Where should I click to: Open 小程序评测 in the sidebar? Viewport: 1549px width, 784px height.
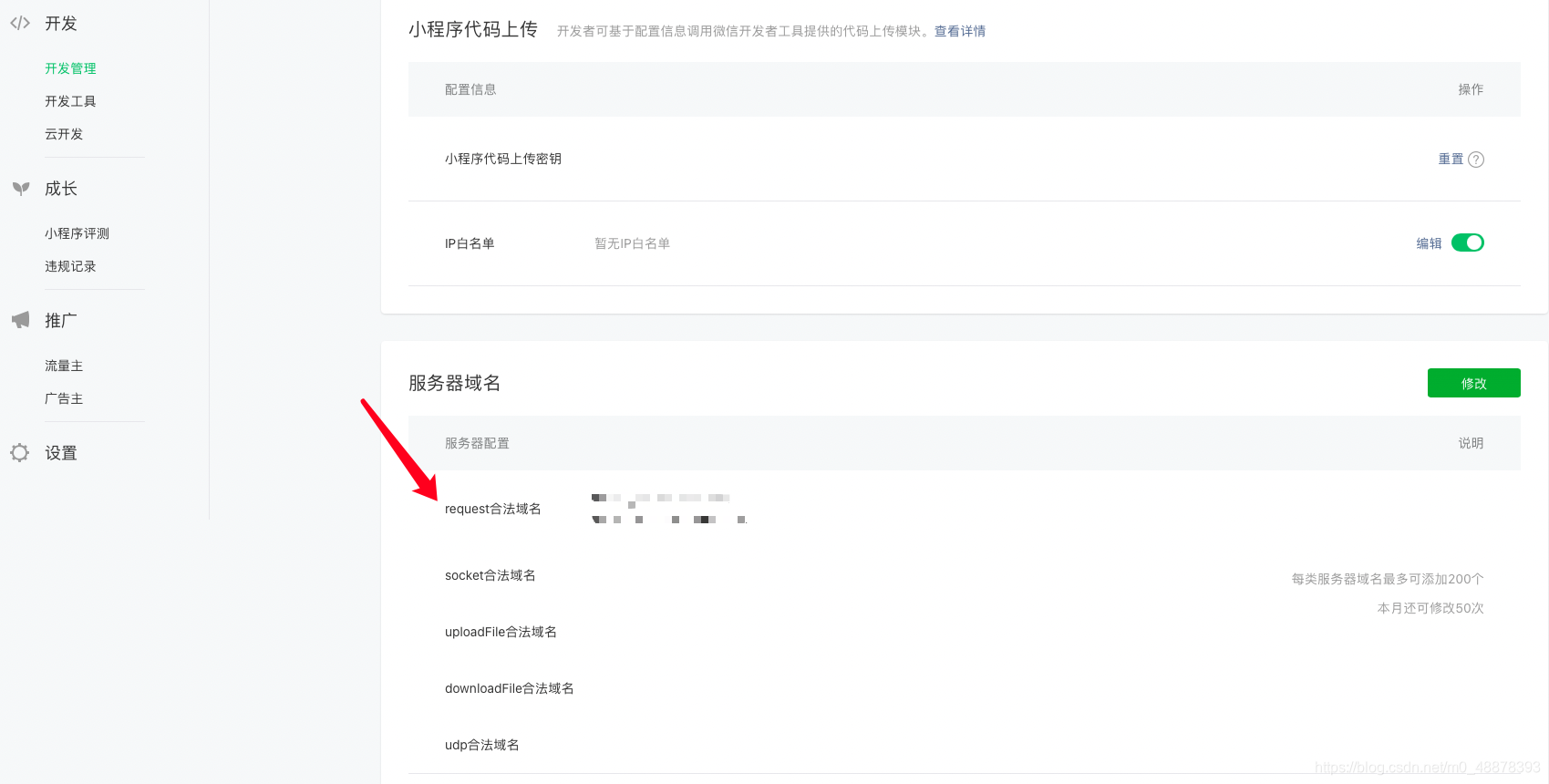[x=77, y=233]
